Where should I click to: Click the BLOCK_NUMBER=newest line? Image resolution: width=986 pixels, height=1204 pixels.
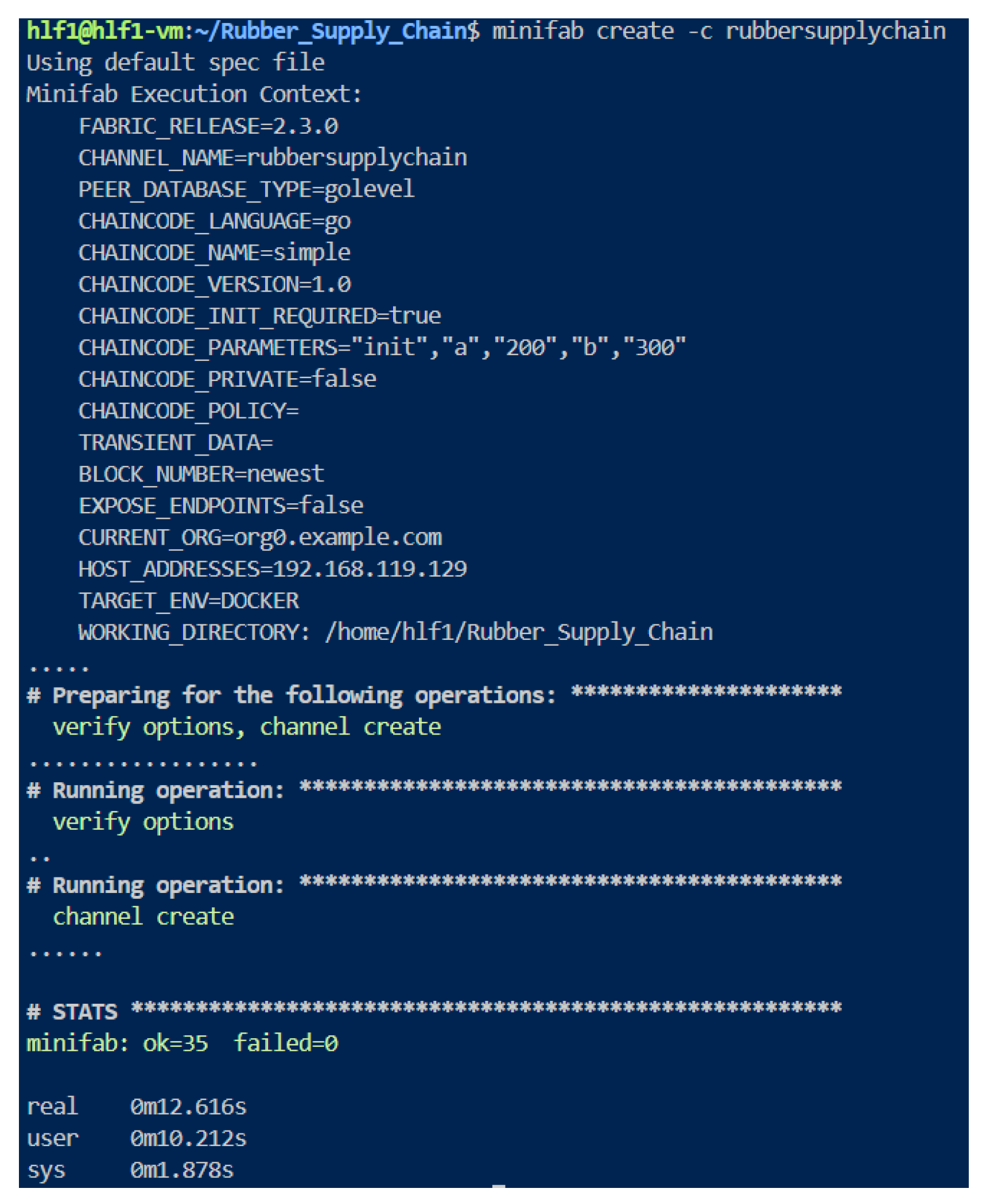click(x=201, y=475)
